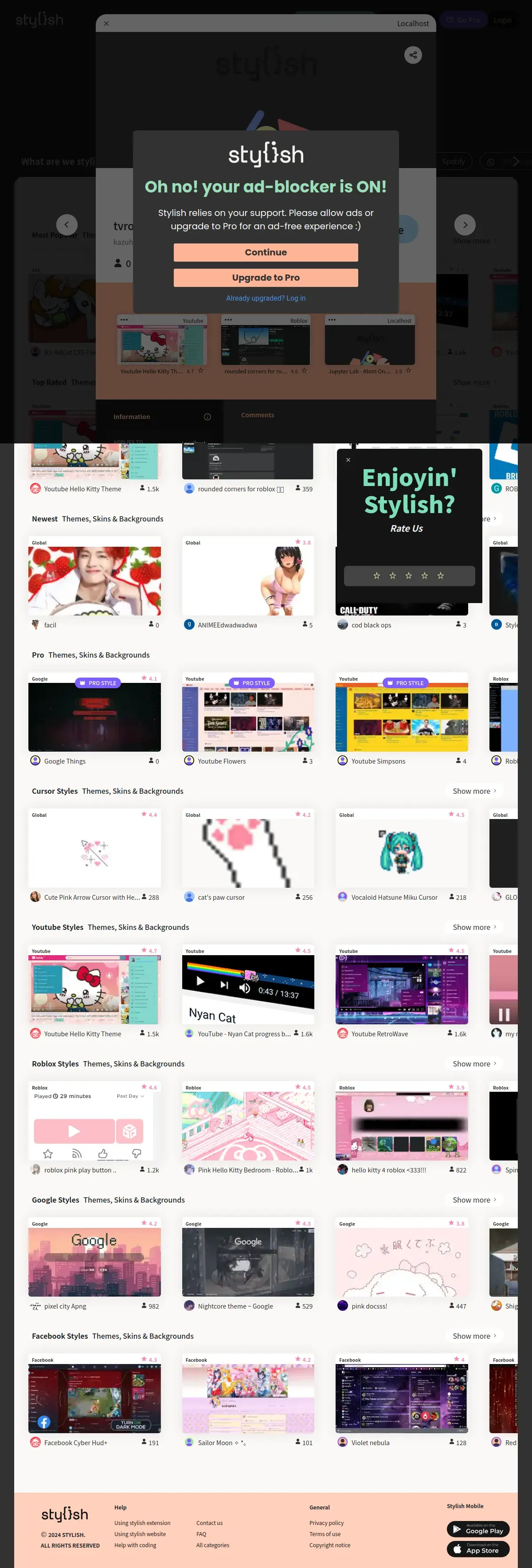This screenshot has height=1568, width=532.
Task: Open the Facebook Cyber Hud+ thumbnail
Action: tap(94, 1399)
